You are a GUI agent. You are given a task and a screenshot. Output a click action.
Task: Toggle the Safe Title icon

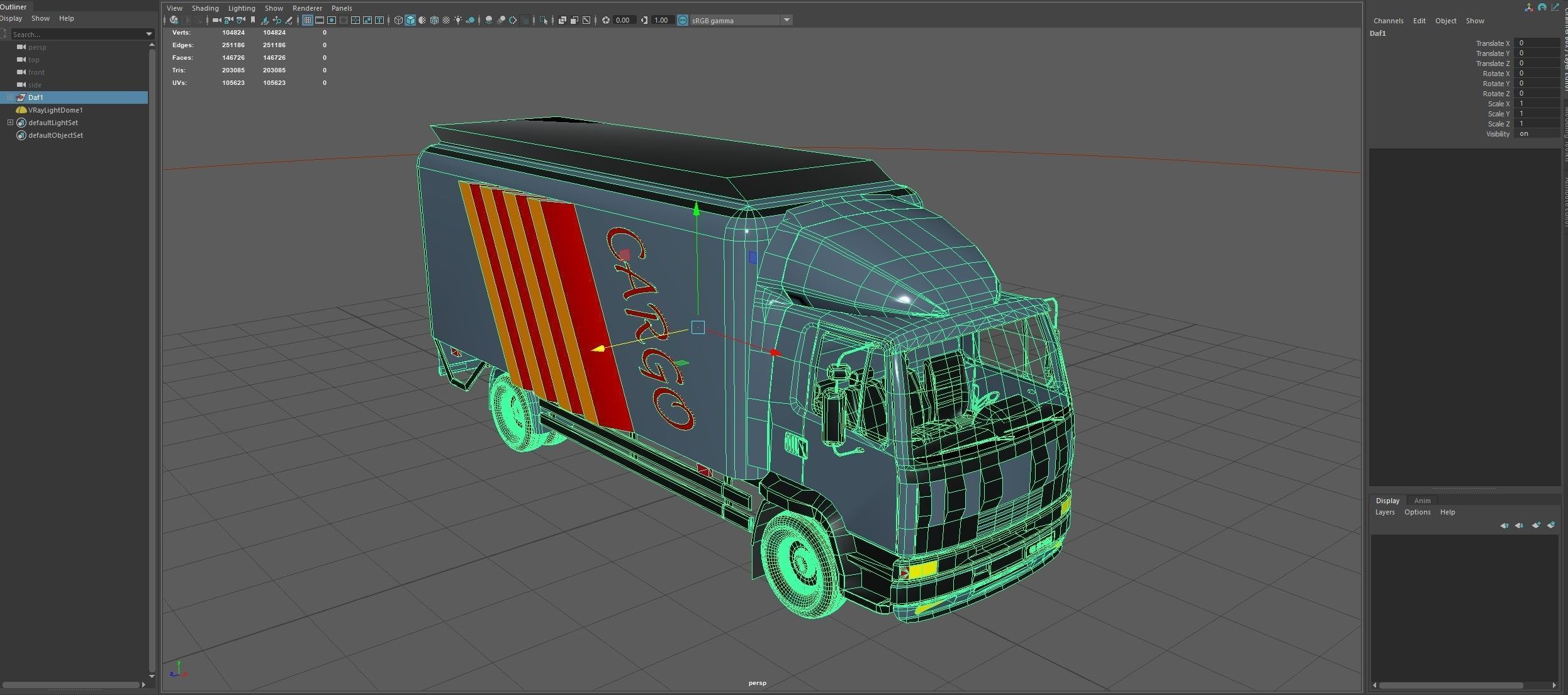pos(379,20)
